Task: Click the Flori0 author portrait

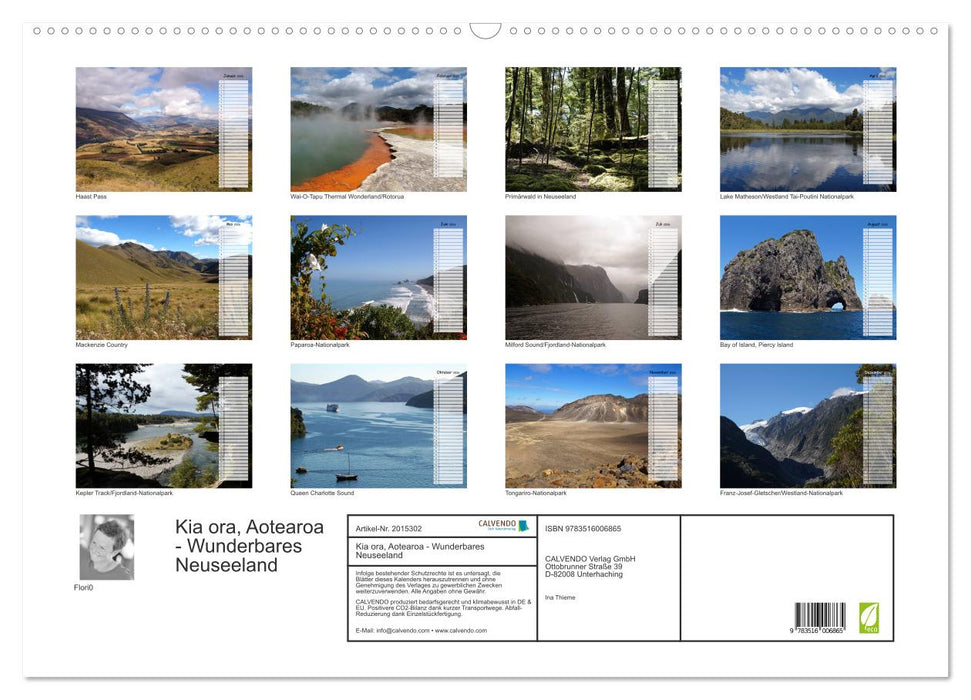Action: (107, 545)
